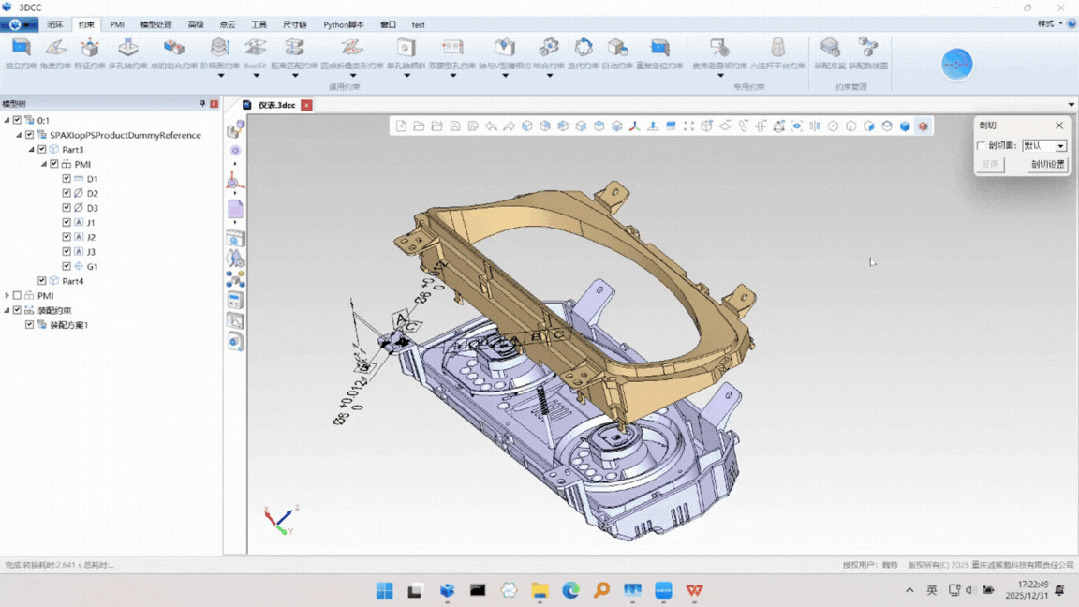Viewport: 1079px width, 607px height.
Task: Toggle the SPAXIopPSProduct:DummyReference checkbox
Action: coord(30,135)
